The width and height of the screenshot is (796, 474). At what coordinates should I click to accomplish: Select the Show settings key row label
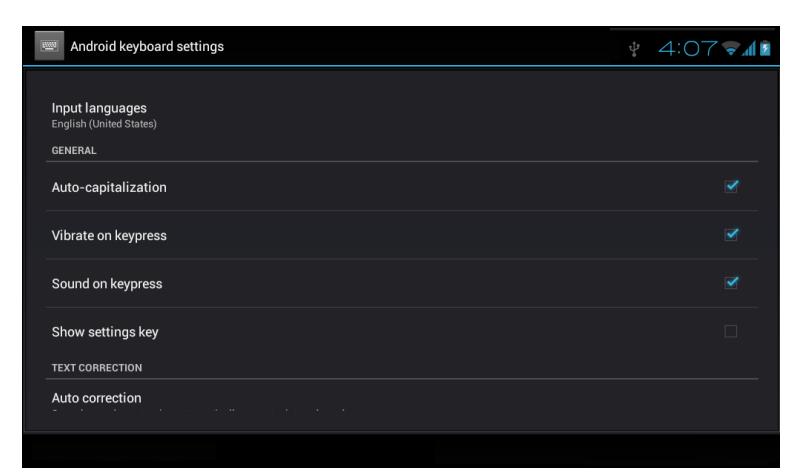[105, 332]
